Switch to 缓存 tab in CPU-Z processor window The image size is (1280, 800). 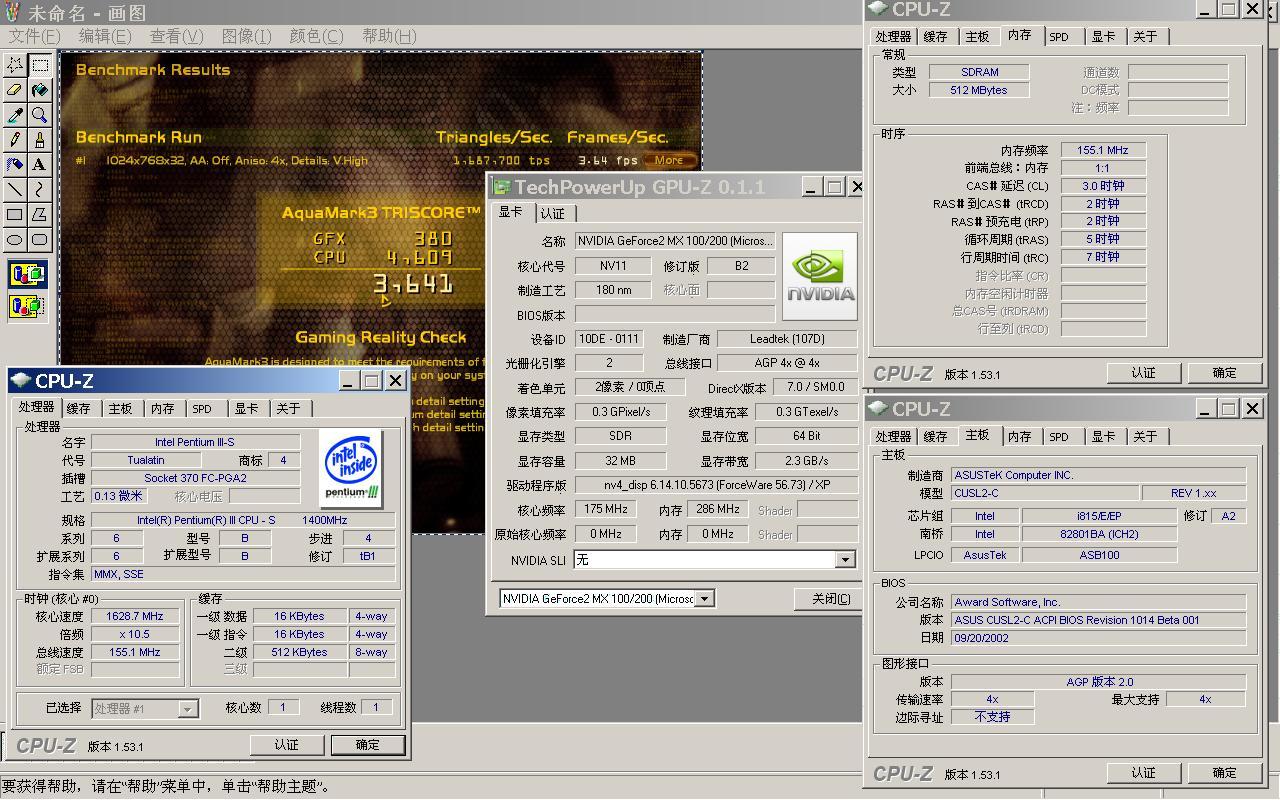[78, 408]
